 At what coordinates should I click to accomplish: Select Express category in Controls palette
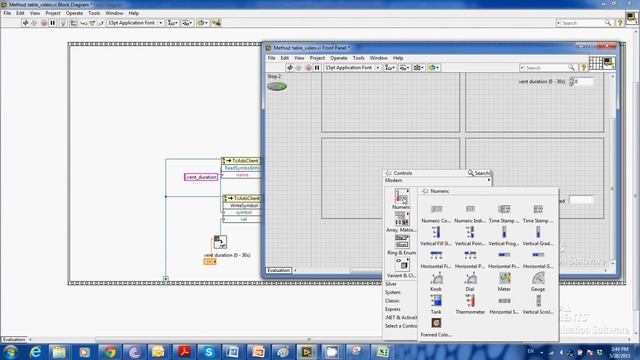[x=393, y=309]
